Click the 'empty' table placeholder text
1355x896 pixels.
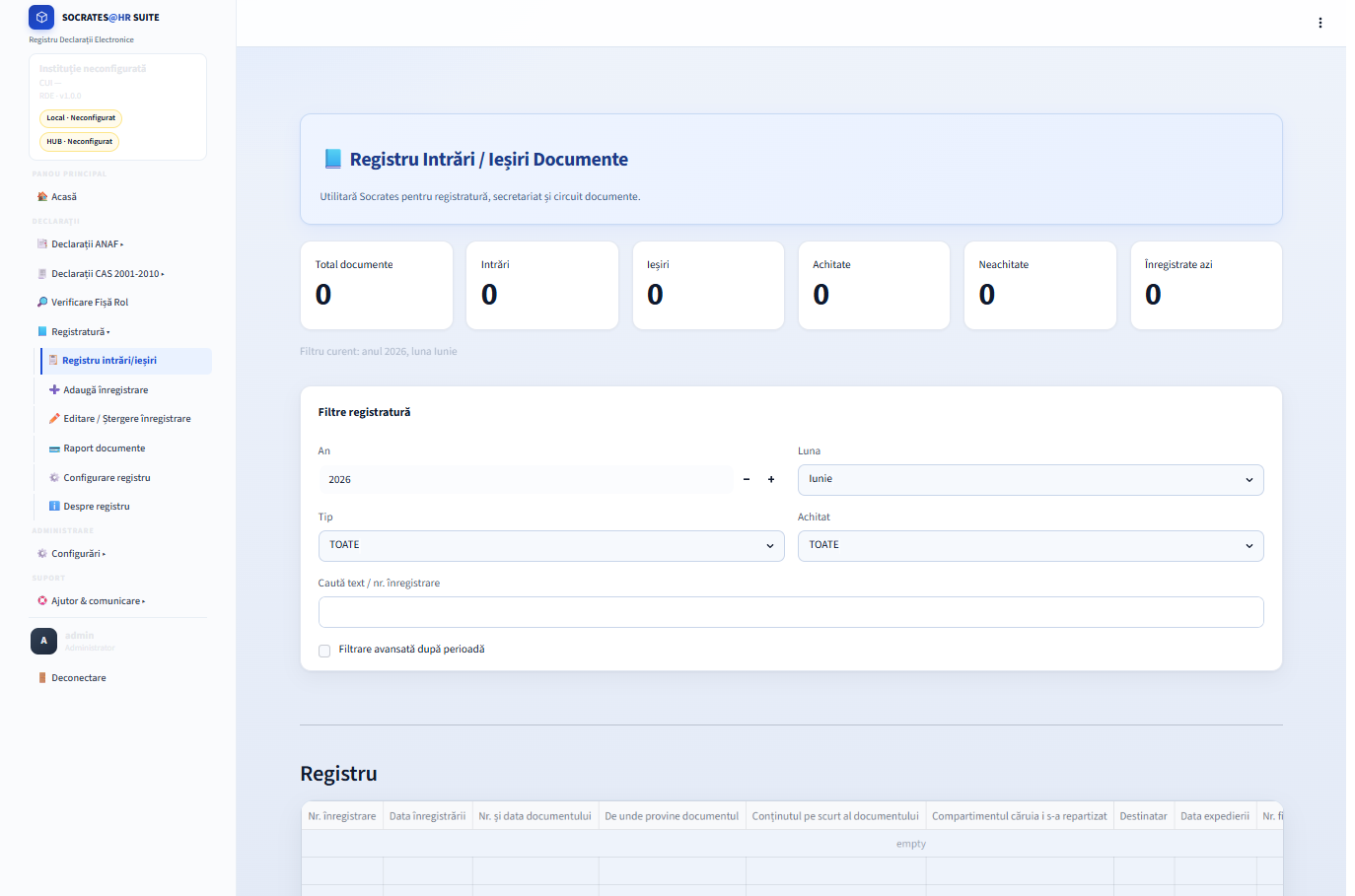[911, 845]
